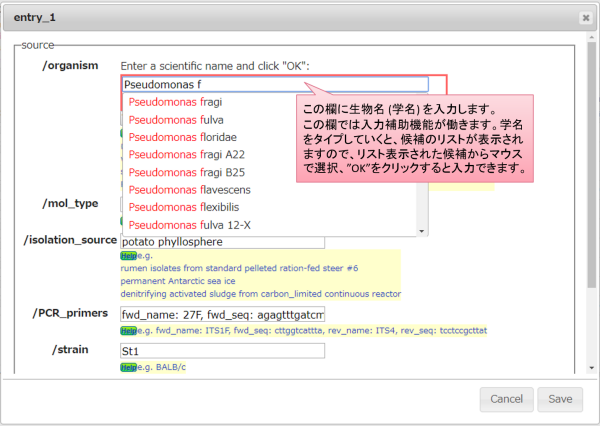
Task: Click the Help icon under PCR_primers field
Action: pos(128,330)
